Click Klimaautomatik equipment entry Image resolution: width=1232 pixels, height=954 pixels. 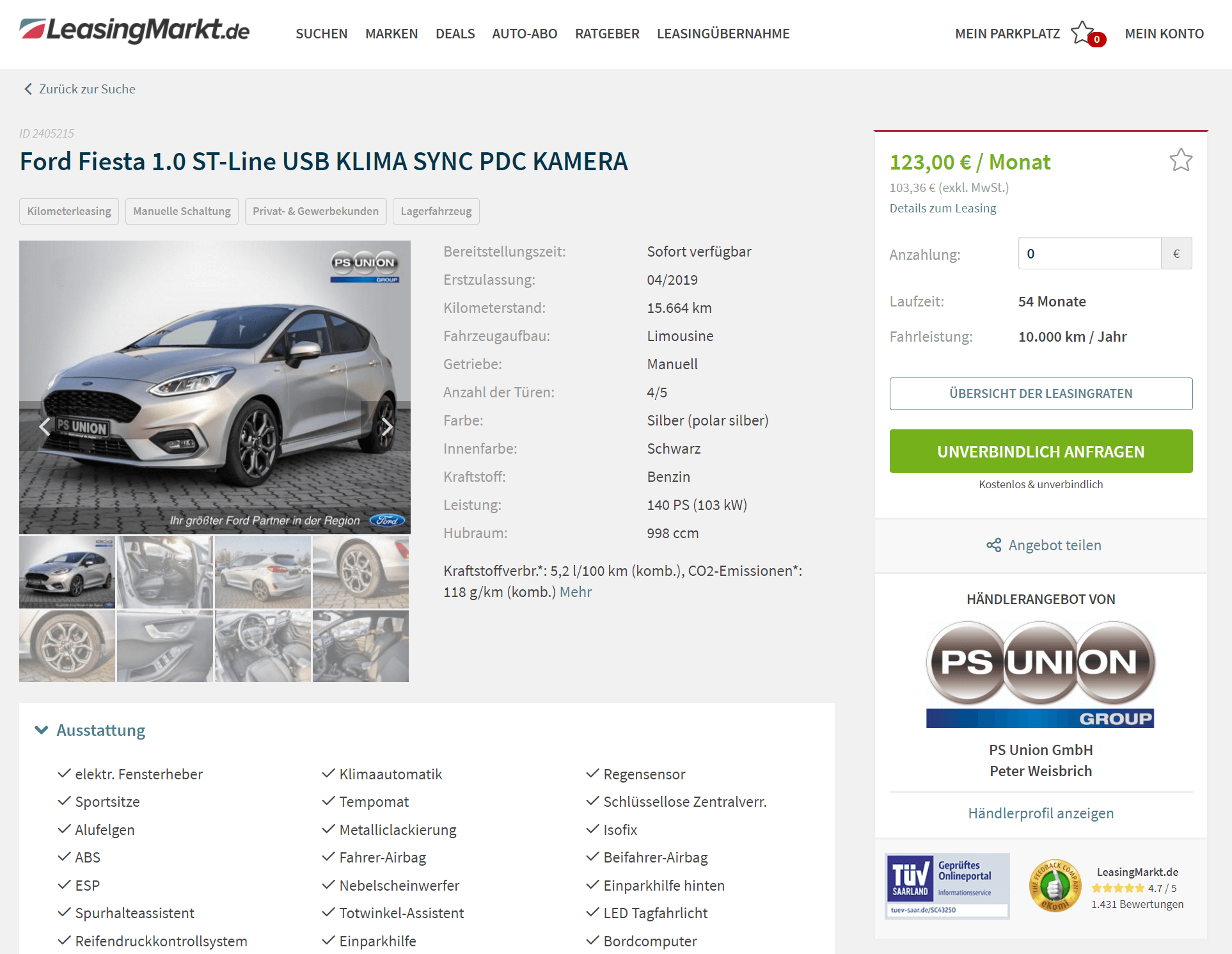click(390, 774)
